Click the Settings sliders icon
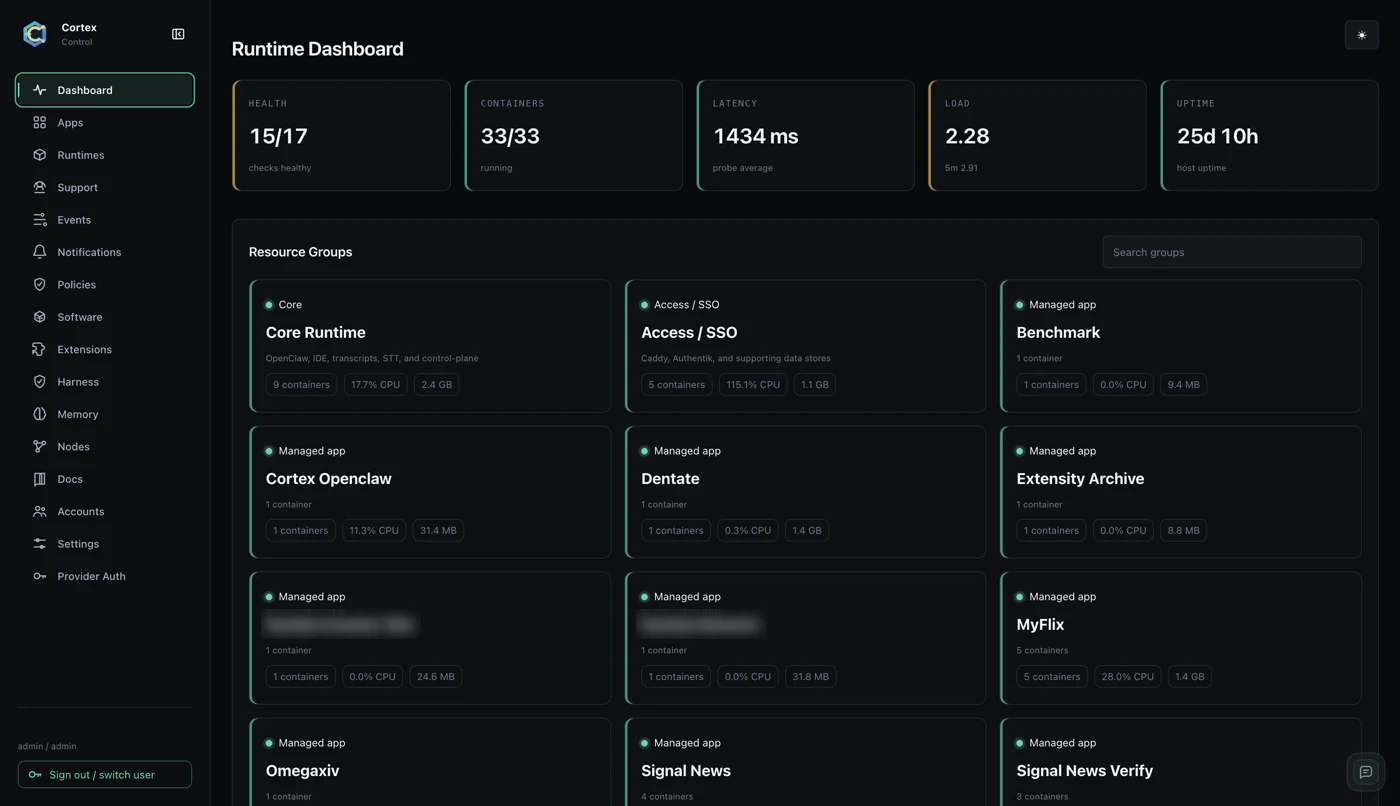 (40, 543)
